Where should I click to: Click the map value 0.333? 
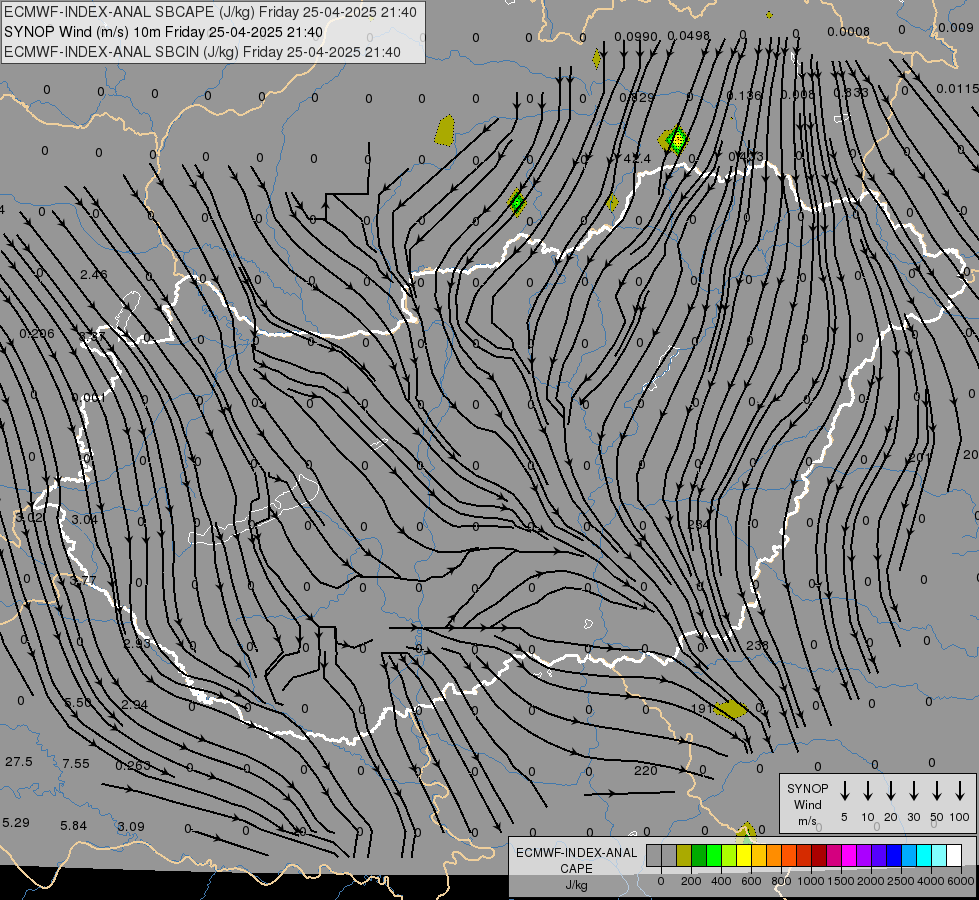point(851,93)
